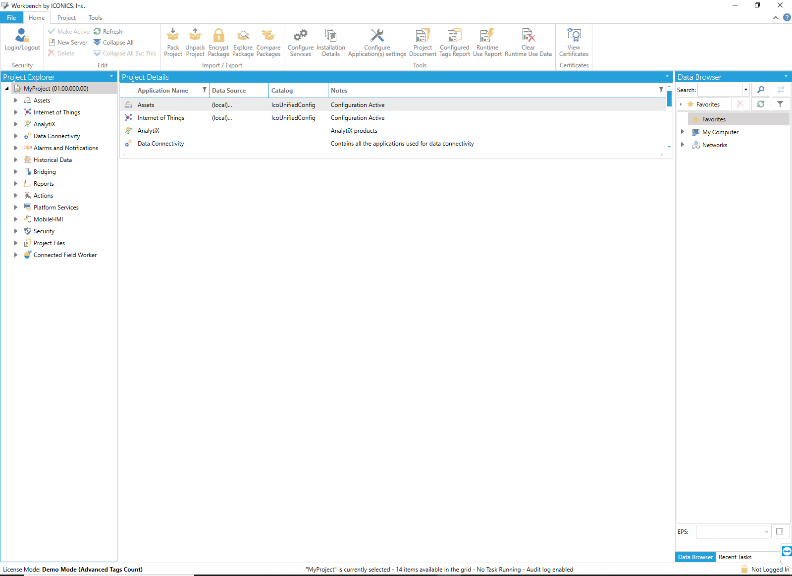
Task: Click the TeamViewer icon at bottom right
Action: click(x=786, y=551)
